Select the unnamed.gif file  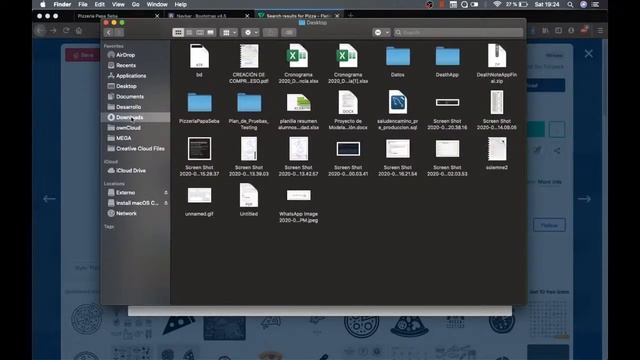[x=199, y=195]
